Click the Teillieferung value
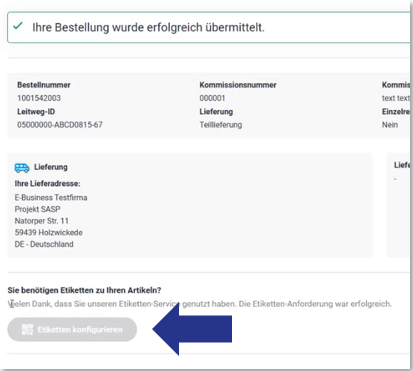This screenshot has height=371, width=413. click(x=221, y=125)
